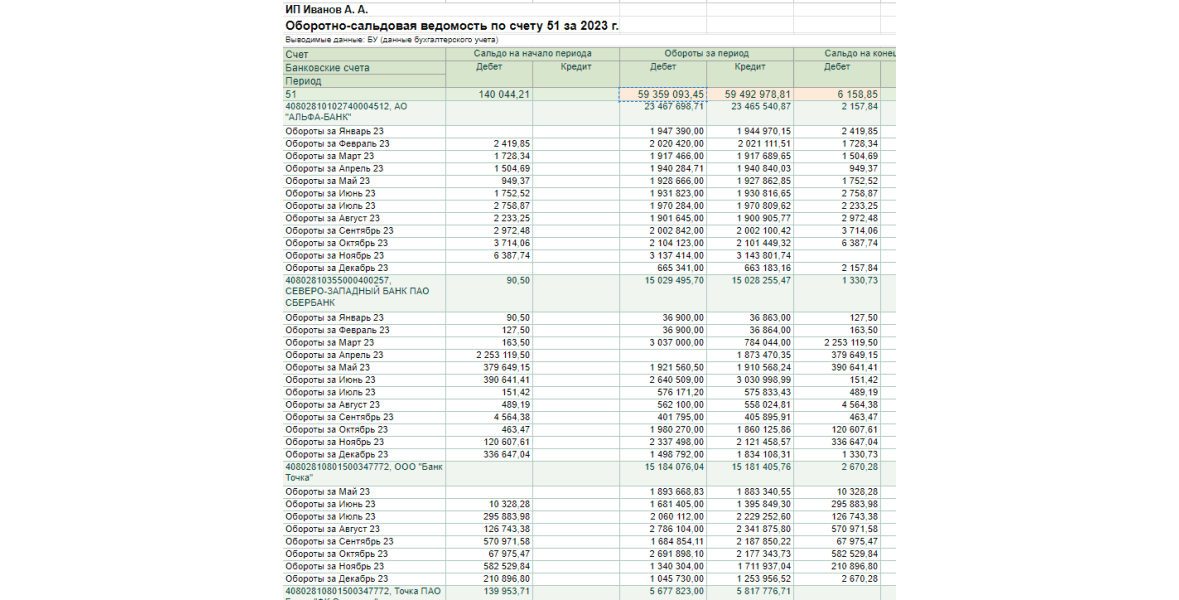Select the cell '2 021 111,51'

coord(750,144)
